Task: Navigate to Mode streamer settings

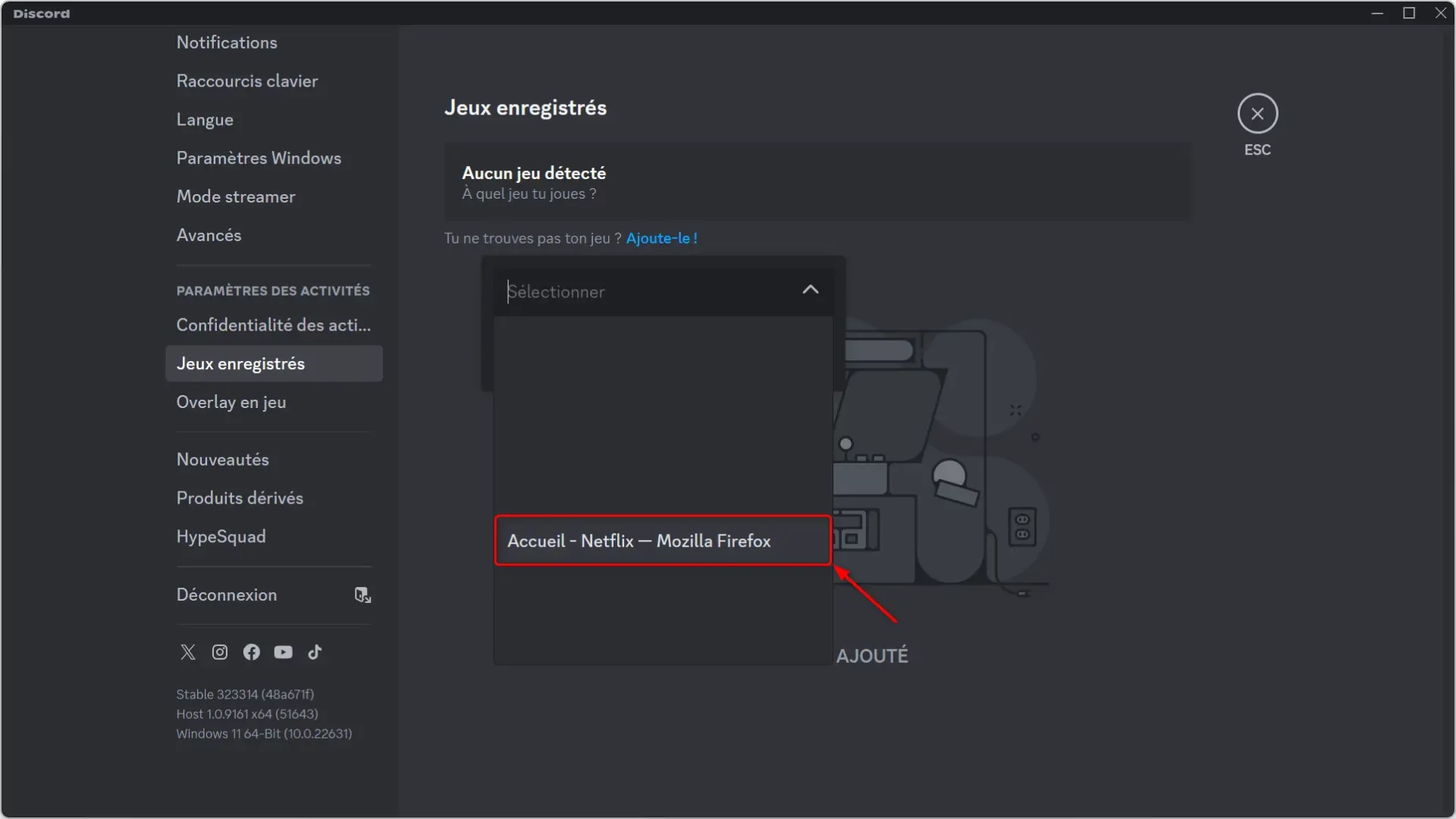Action: (235, 196)
